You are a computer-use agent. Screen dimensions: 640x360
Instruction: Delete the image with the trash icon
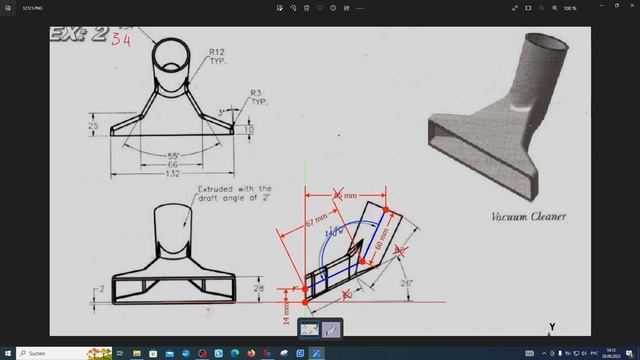click(307, 8)
